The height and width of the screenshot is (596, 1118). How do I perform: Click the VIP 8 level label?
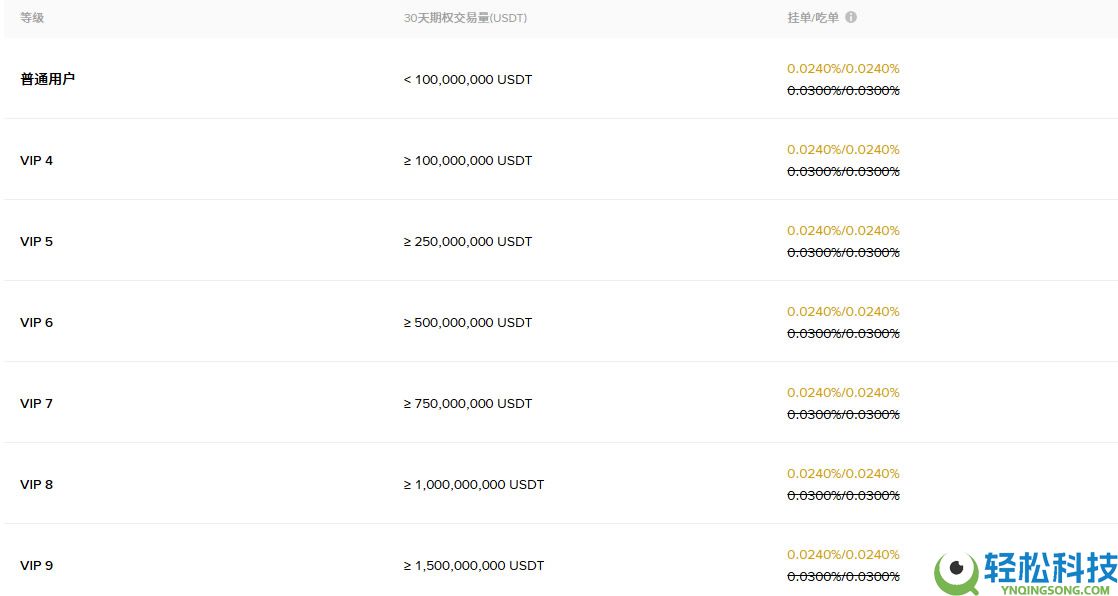pyautogui.click(x=36, y=484)
